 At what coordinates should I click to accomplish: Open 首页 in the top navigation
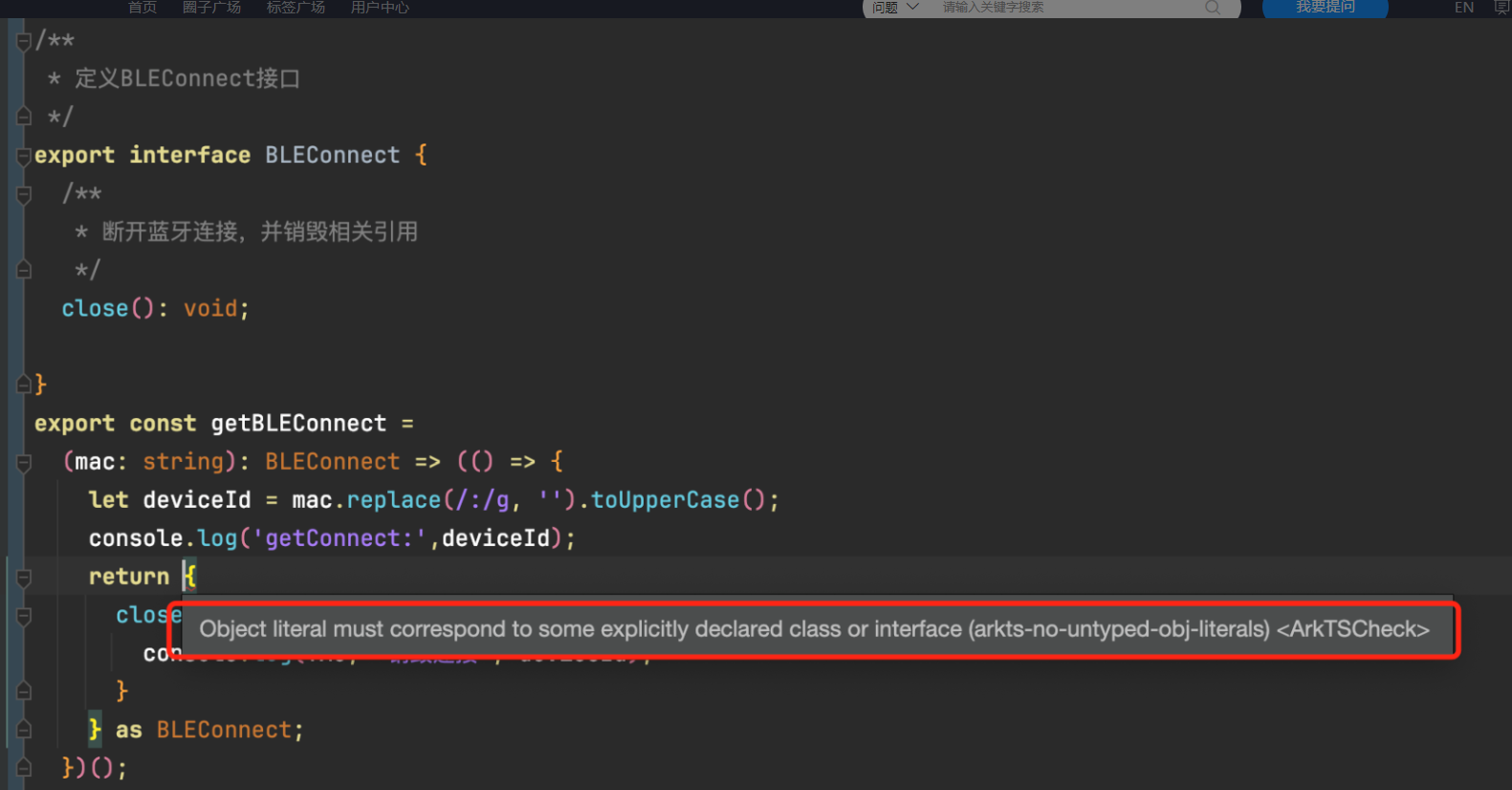pos(142,7)
